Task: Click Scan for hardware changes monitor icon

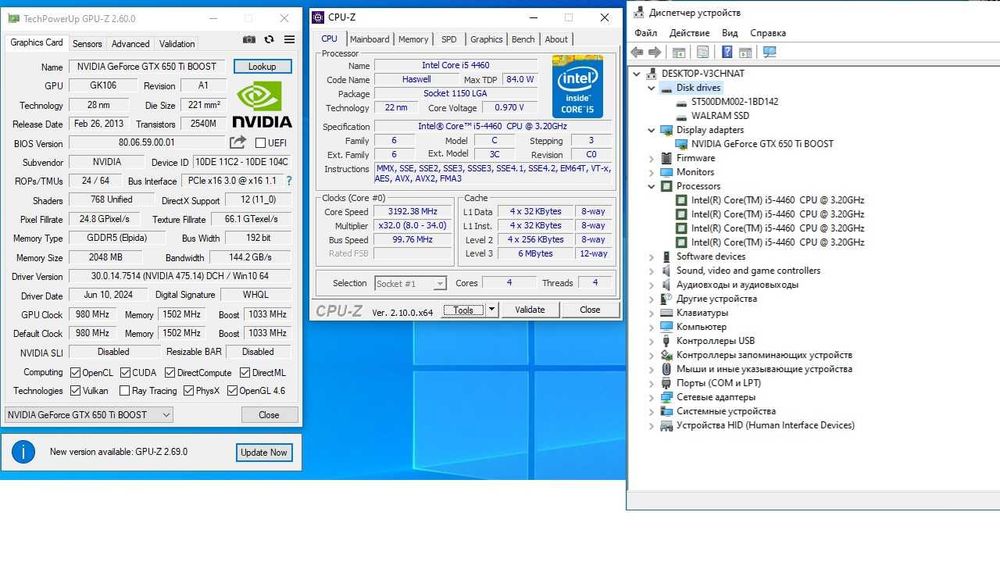Action: coord(769,52)
